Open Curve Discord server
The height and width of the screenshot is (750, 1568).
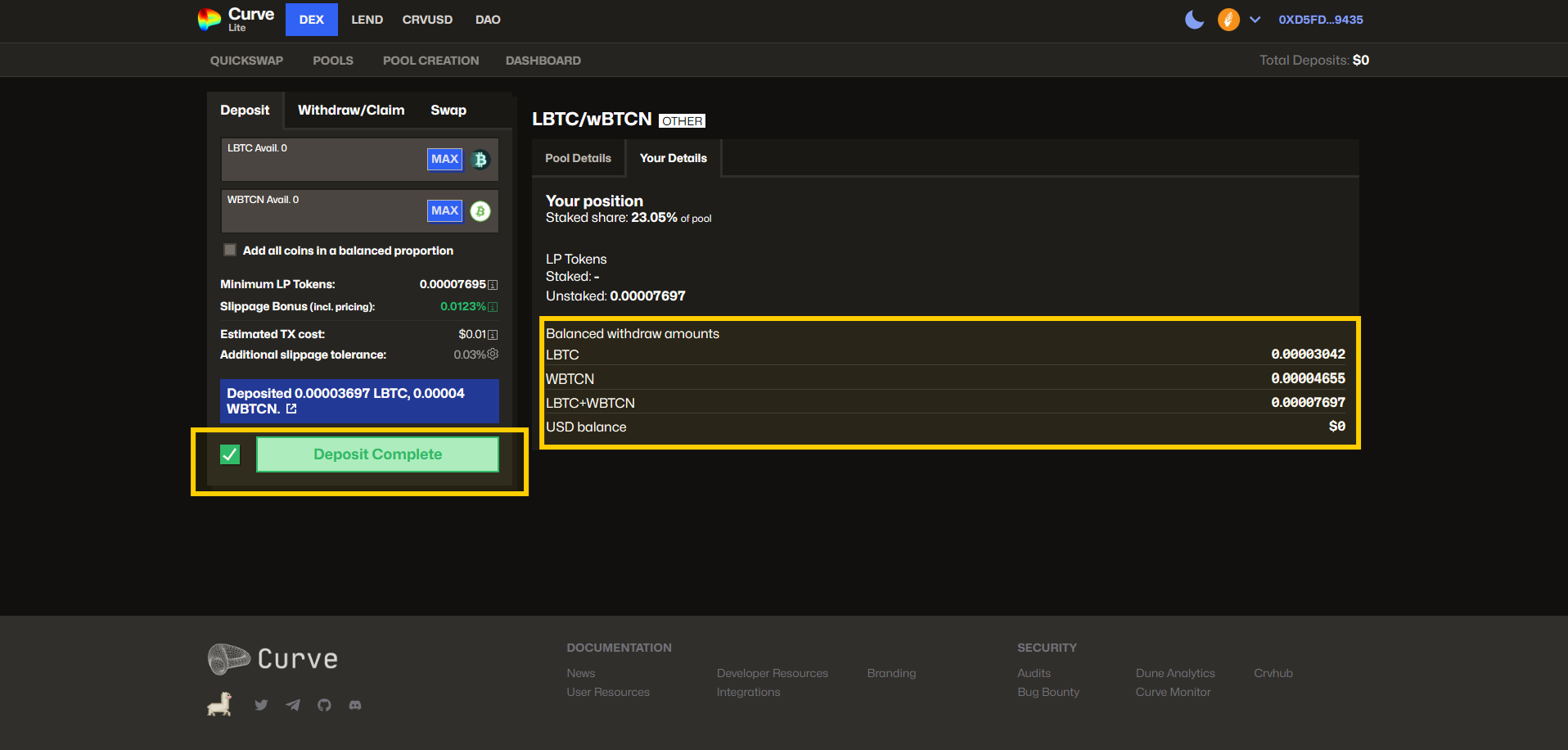[x=355, y=705]
